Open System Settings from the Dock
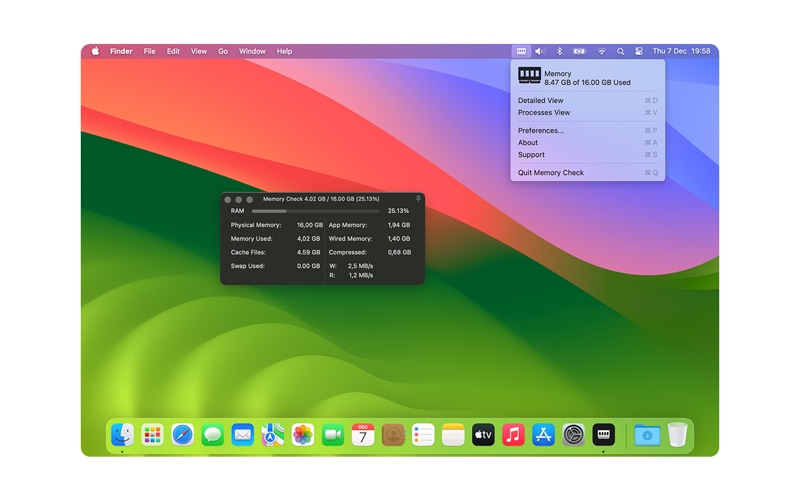Screen dimensions: 800x500 tap(573, 435)
